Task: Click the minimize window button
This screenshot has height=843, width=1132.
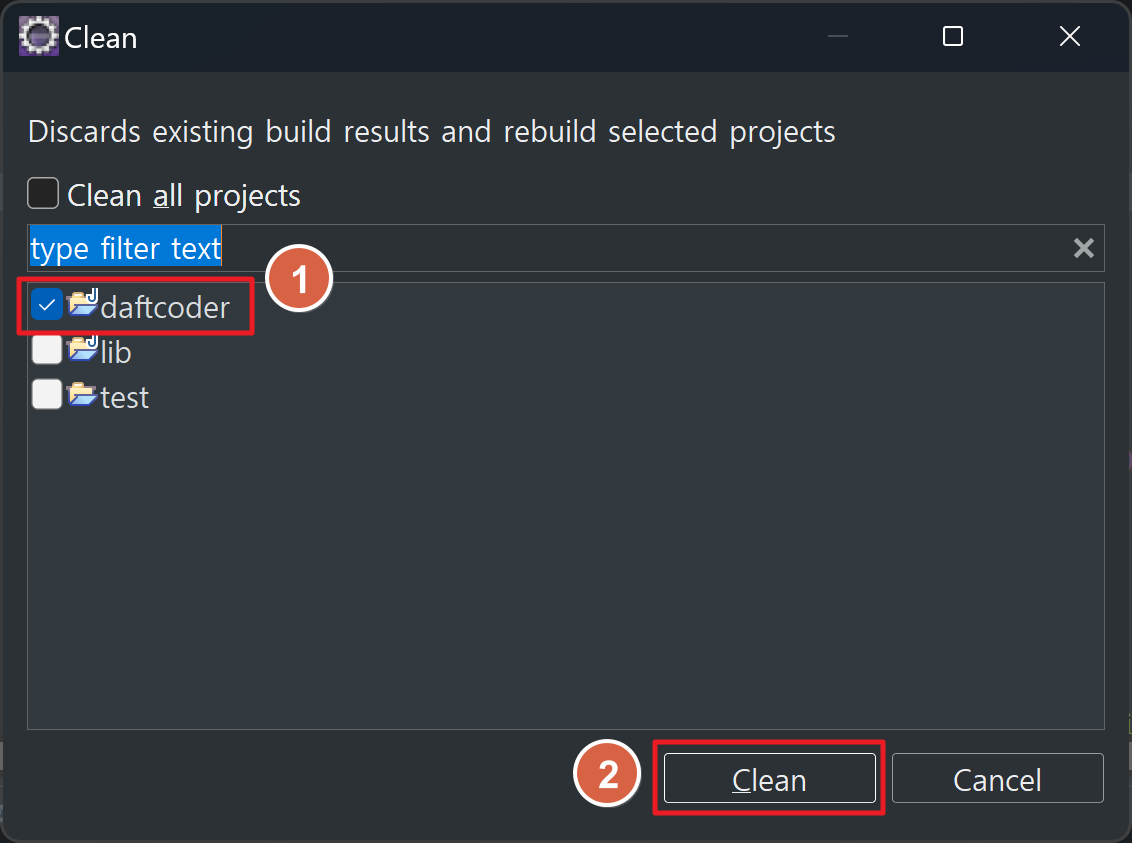Action: [x=836, y=36]
